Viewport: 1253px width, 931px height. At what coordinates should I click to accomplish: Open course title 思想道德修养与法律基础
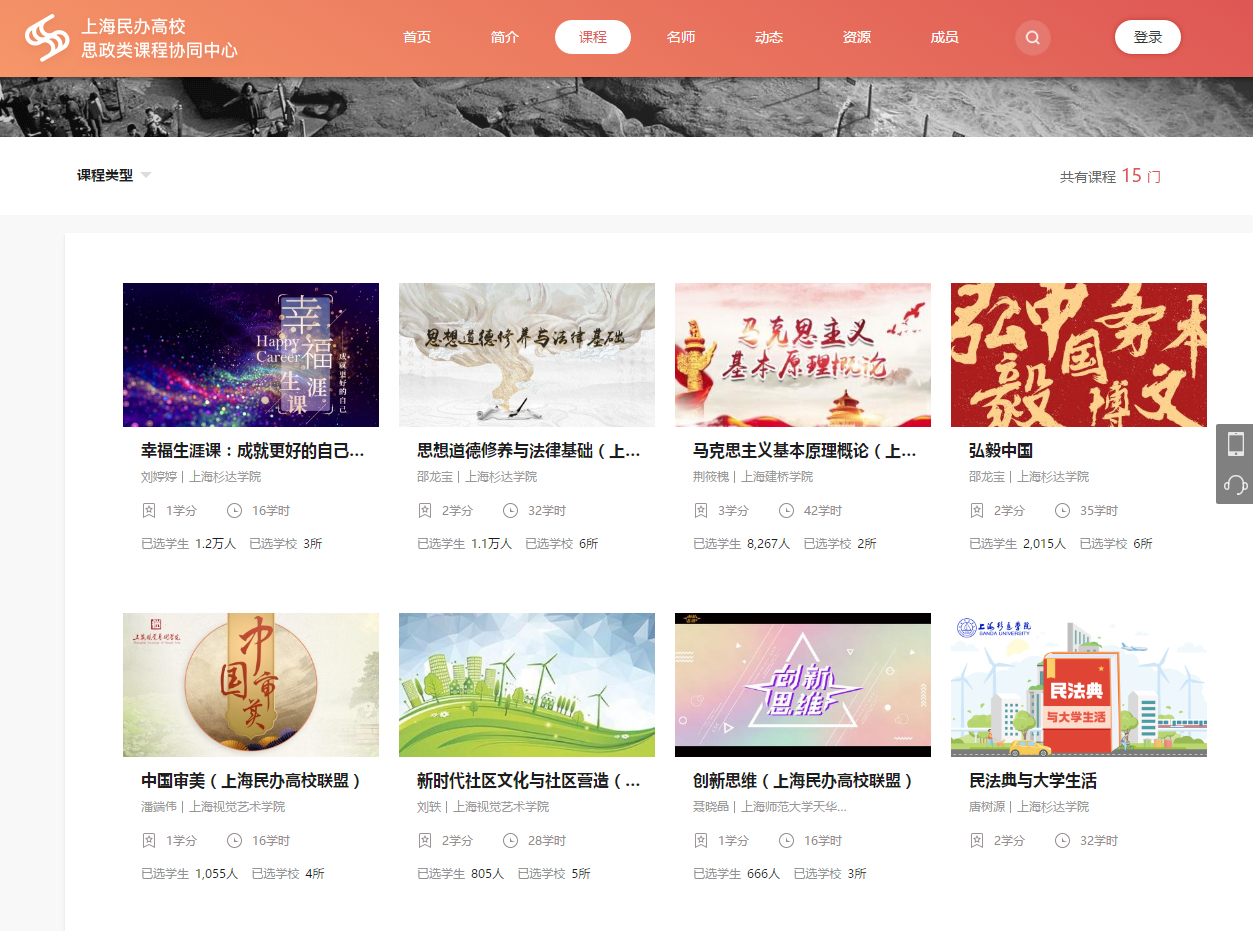529,451
